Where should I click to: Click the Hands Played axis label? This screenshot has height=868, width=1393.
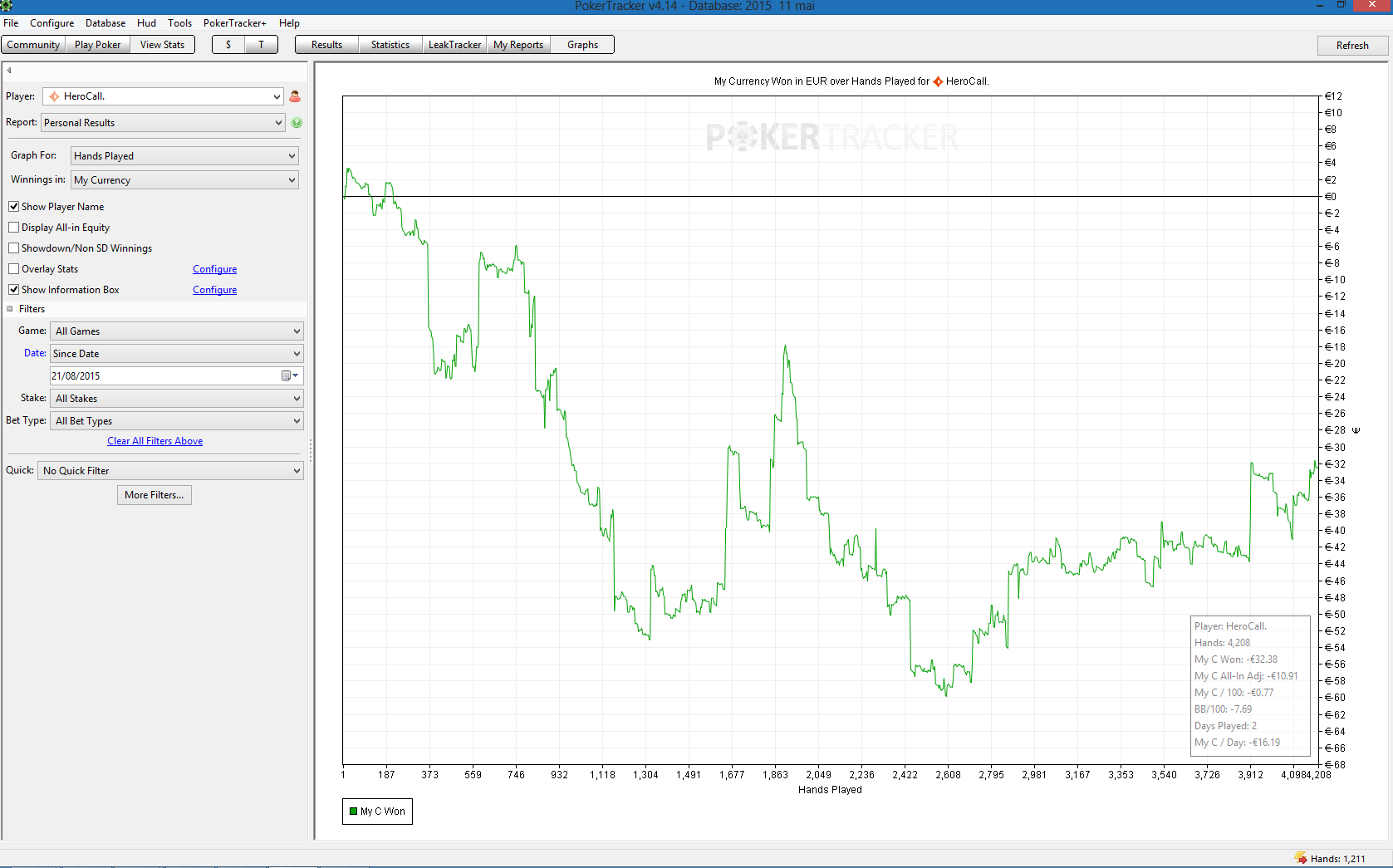click(830, 790)
